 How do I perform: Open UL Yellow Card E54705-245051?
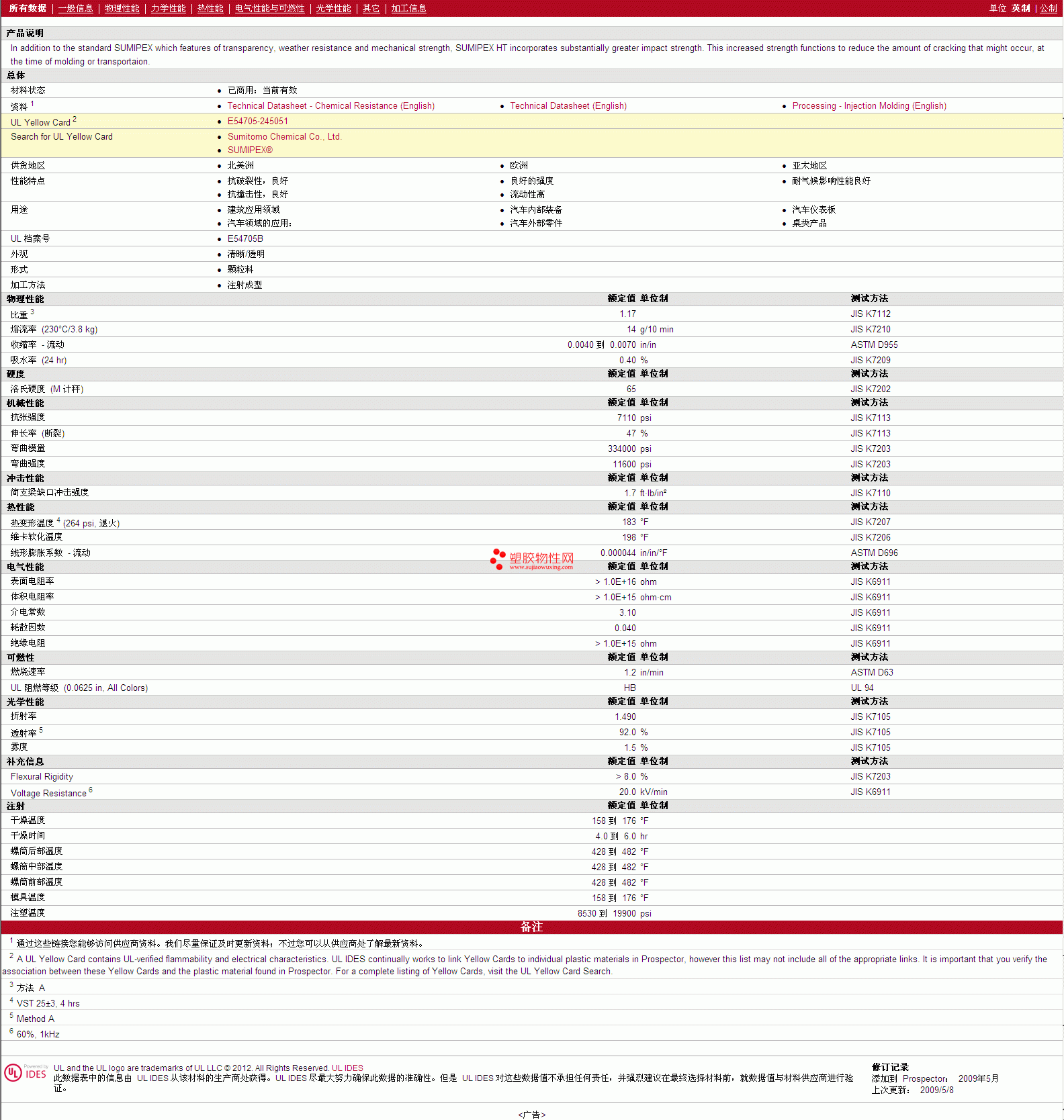coord(258,122)
